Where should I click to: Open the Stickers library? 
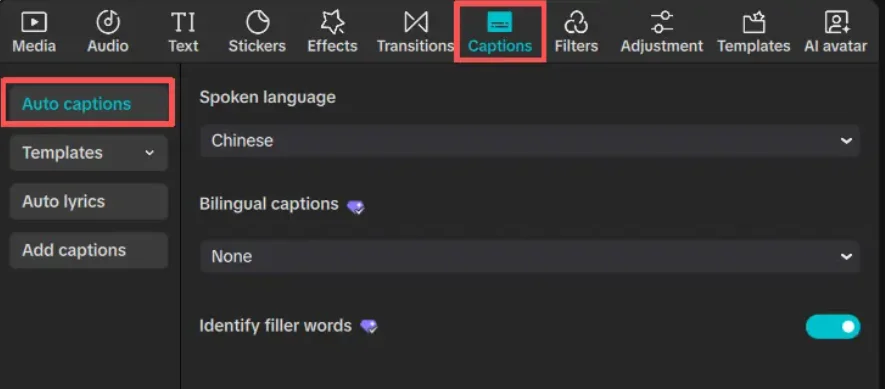click(x=257, y=32)
